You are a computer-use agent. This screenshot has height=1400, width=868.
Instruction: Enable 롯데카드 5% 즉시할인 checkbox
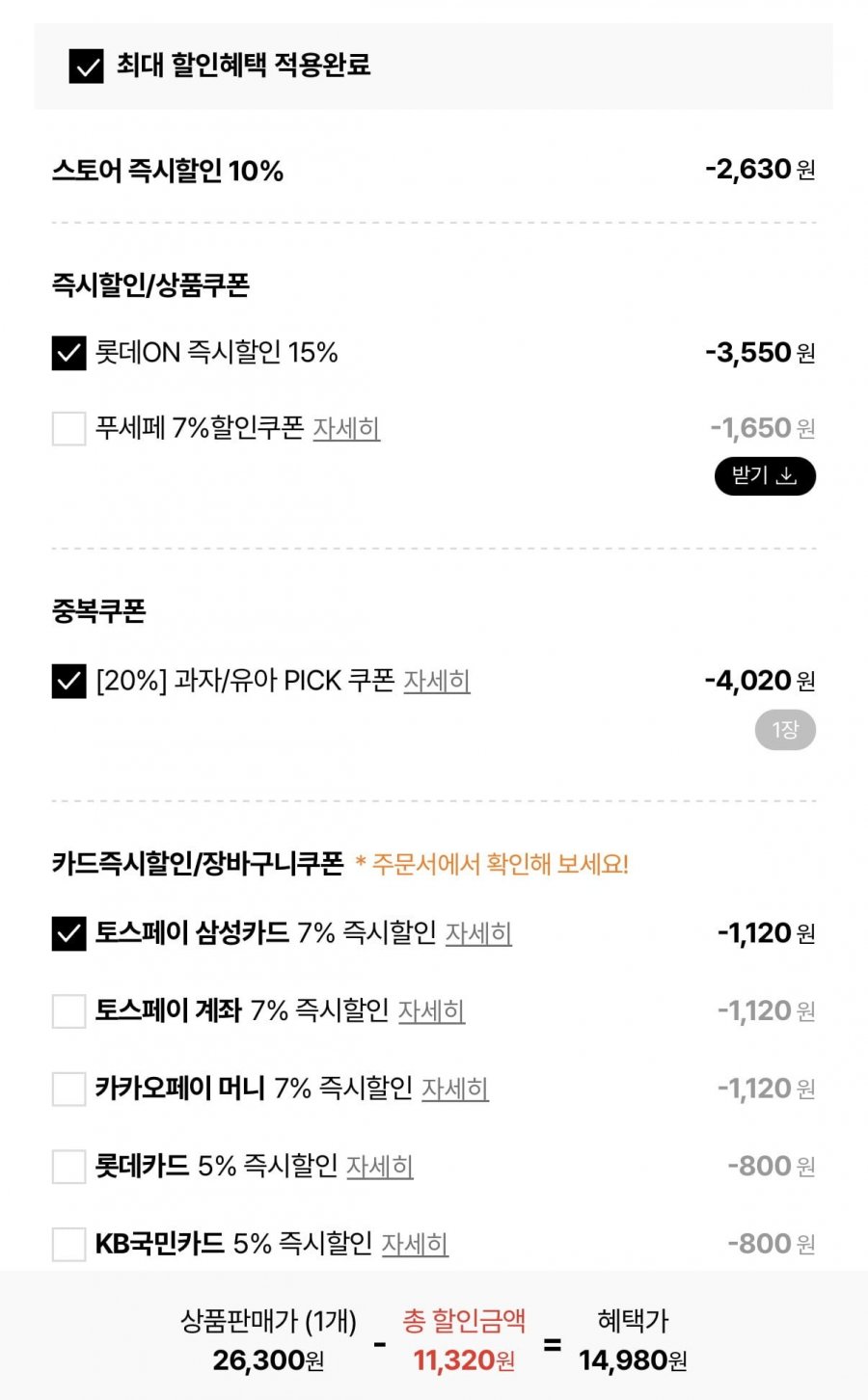coord(69,1167)
